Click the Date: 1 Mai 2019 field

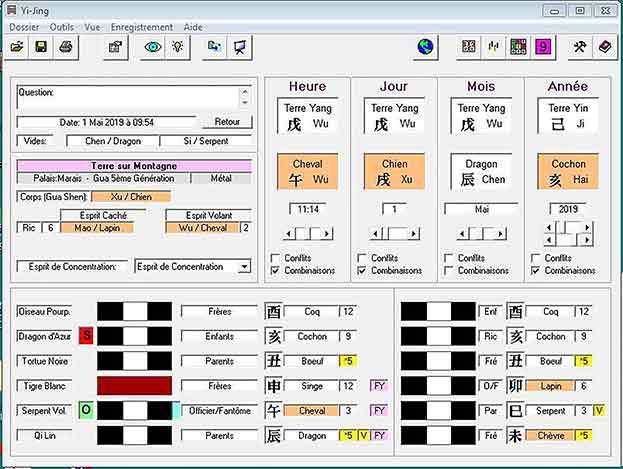[106, 122]
